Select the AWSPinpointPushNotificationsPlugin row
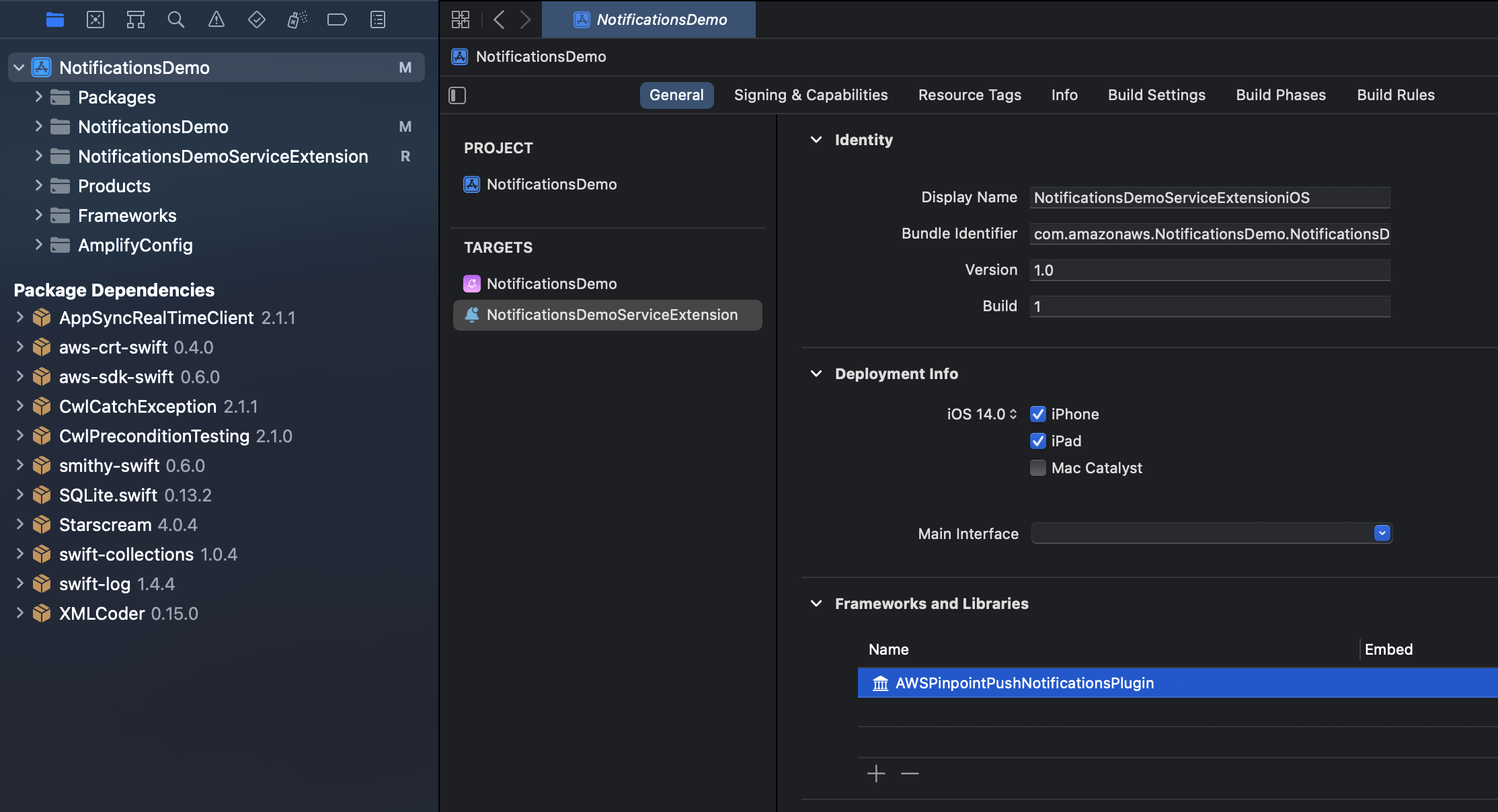The height and width of the screenshot is (812, 1498). point(1177,683)
